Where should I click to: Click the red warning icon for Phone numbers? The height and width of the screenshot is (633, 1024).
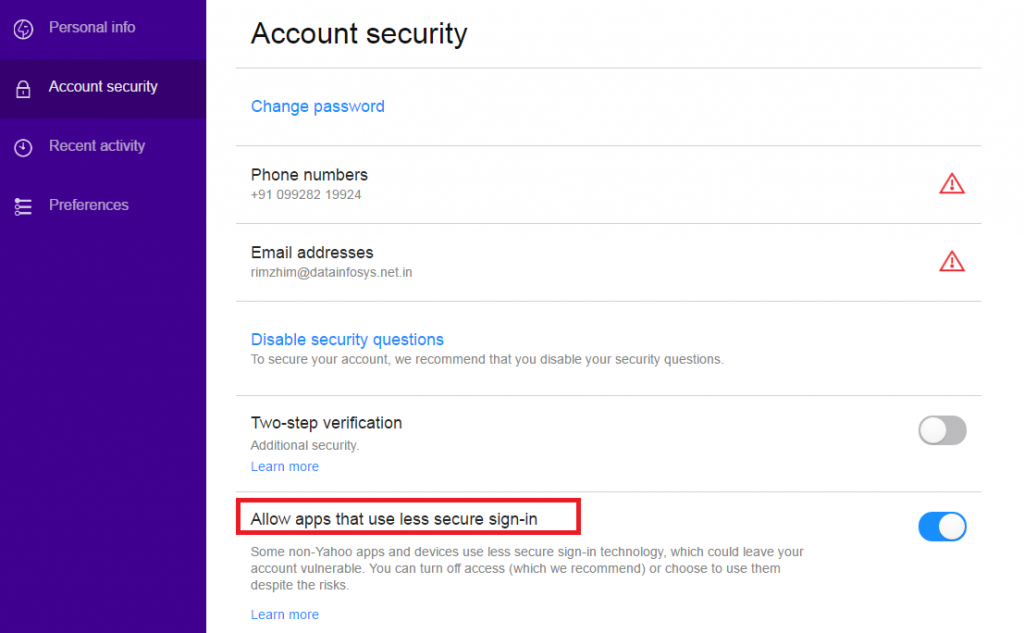point(951,183)
